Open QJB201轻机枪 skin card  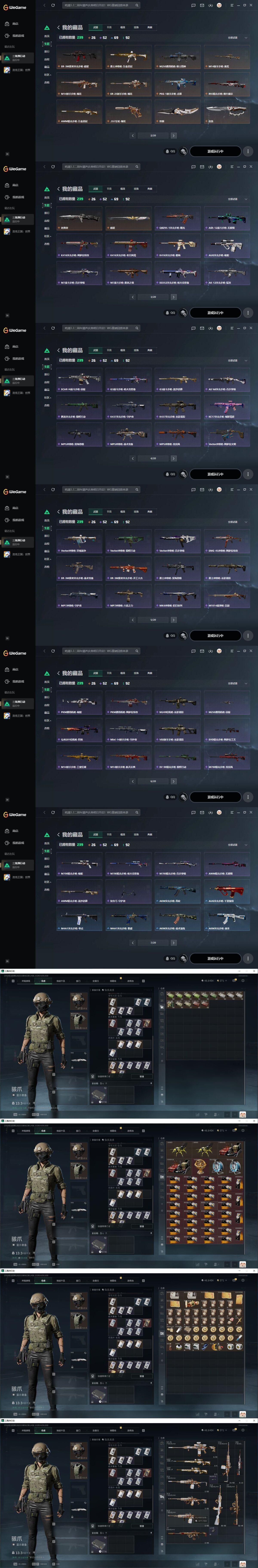79,730
